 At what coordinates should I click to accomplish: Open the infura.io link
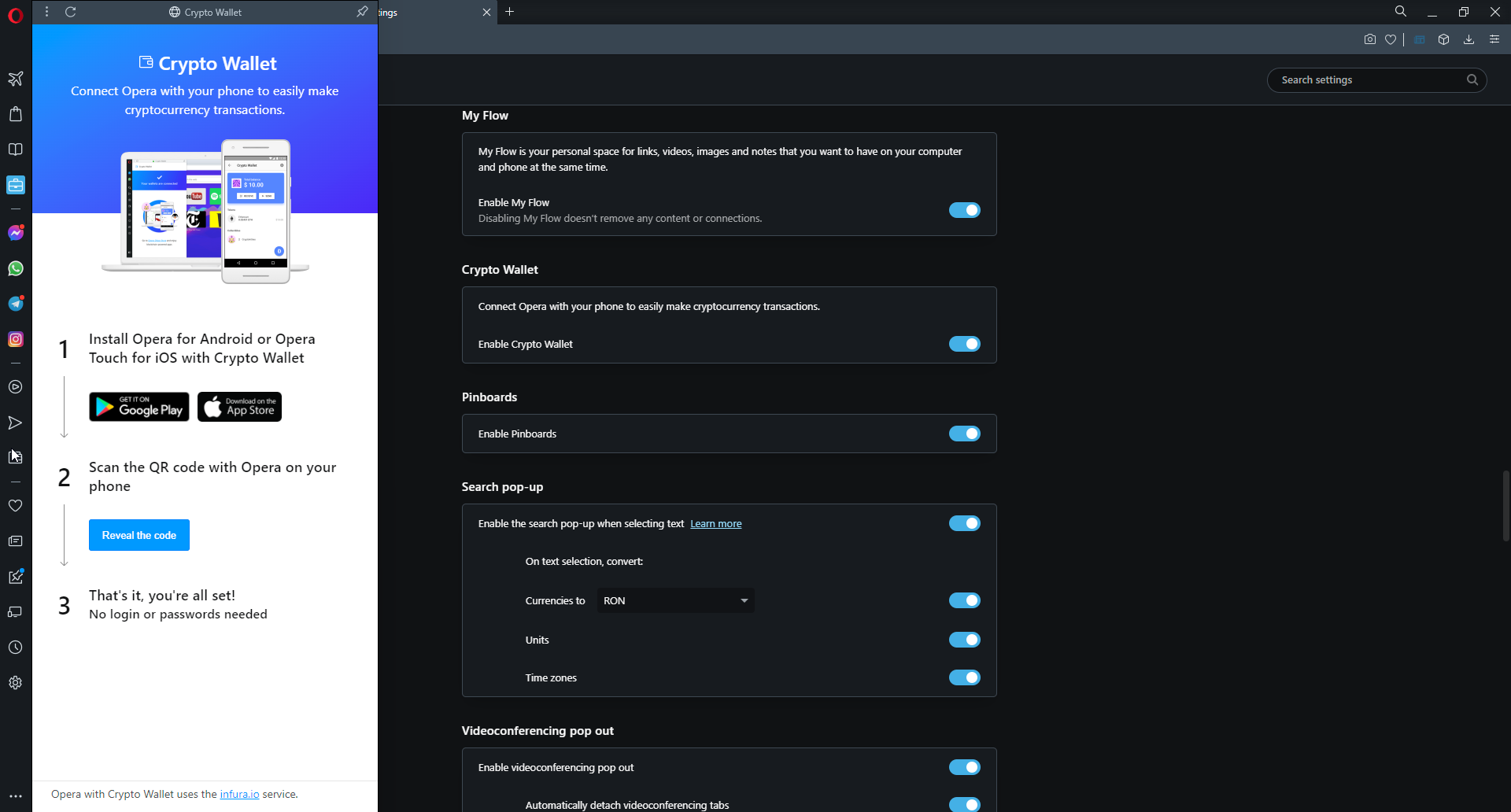[239, 795]
